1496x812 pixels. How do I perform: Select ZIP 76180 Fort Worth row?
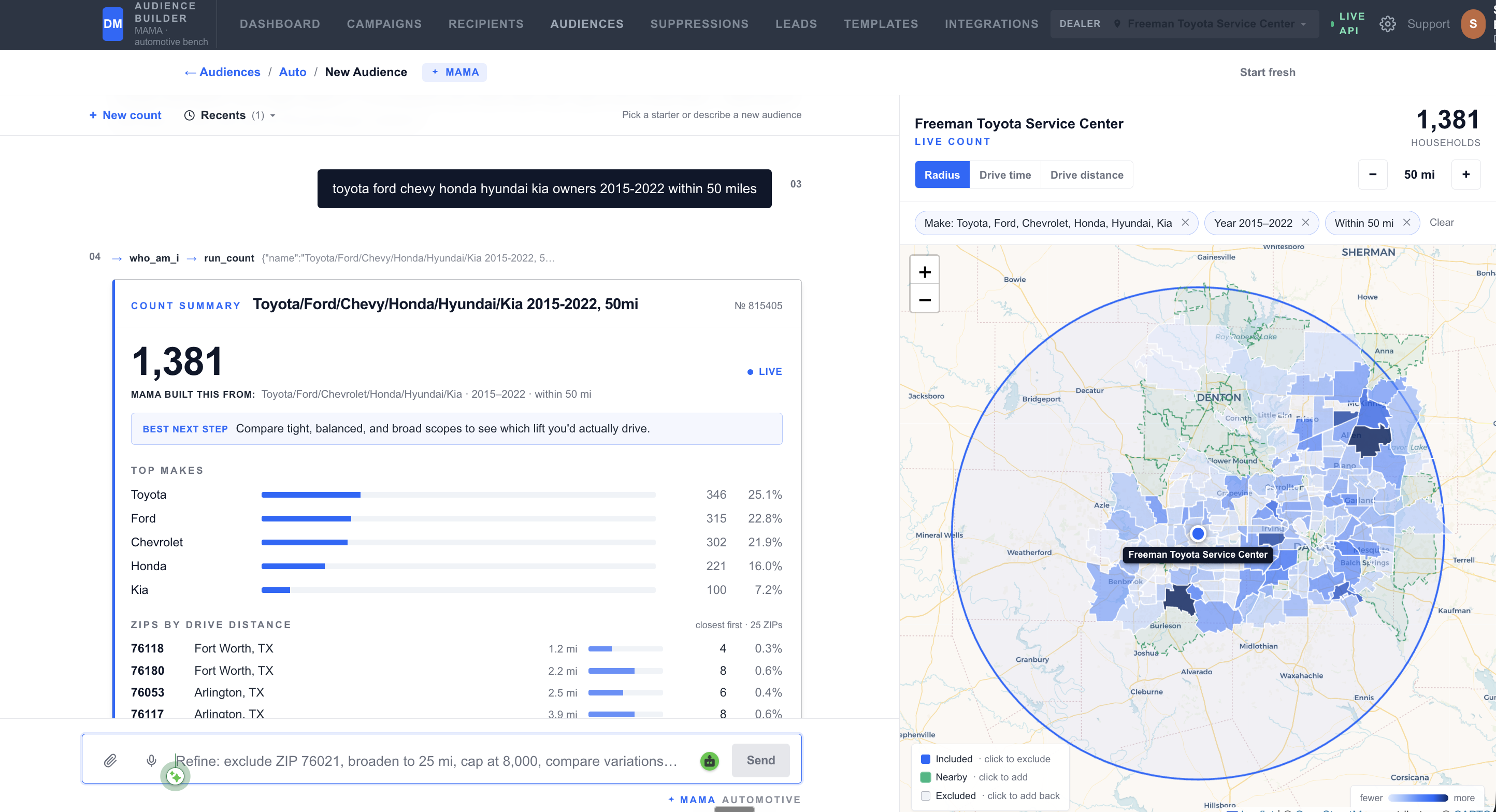click(x=456, y=671)
